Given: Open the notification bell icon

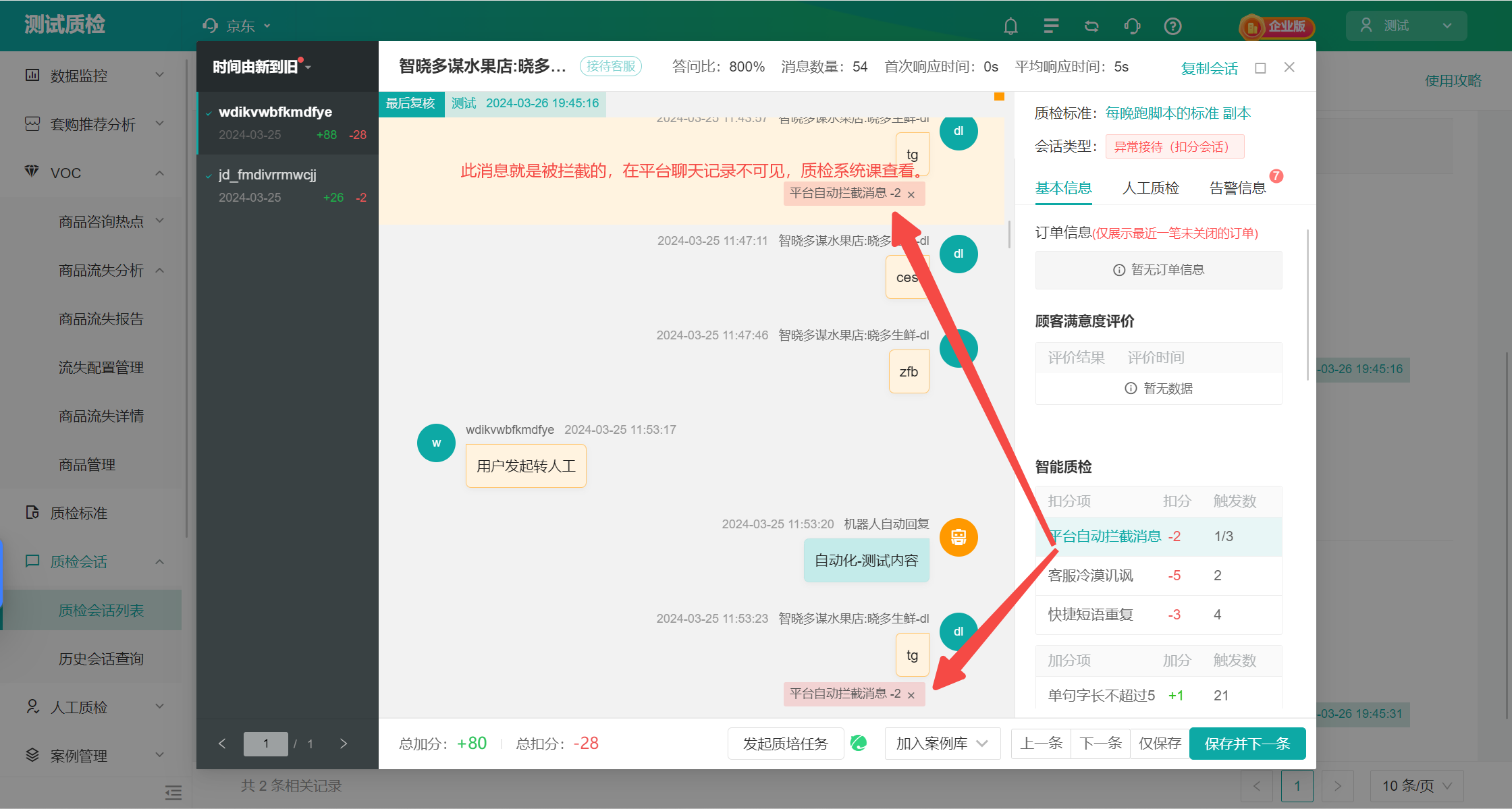Looking at the screenshot, I should point(1010,26).
